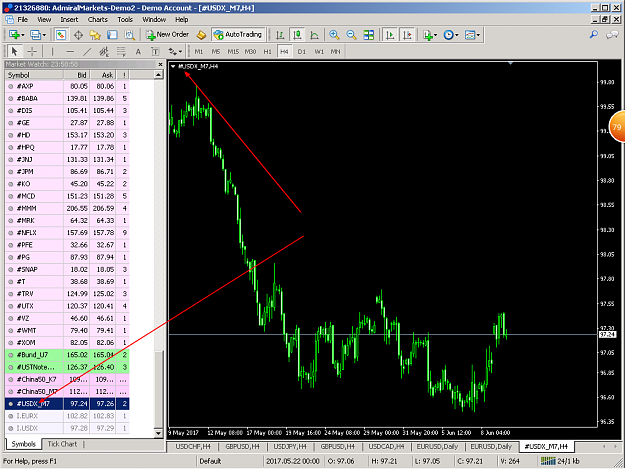The image size is (625, 469).
Task: Close the Market Watch panel
Action: (x=160, y=64)
